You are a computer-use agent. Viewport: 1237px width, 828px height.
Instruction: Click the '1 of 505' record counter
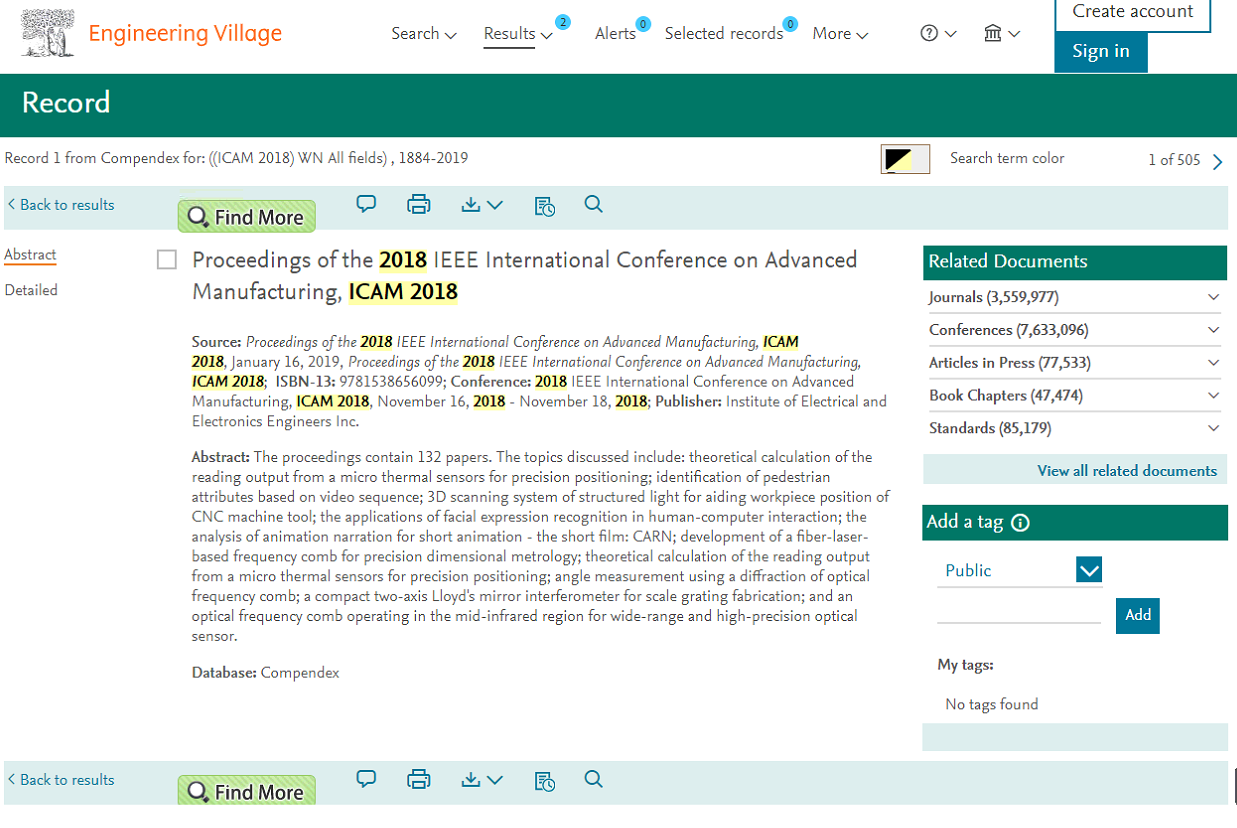1174,160
